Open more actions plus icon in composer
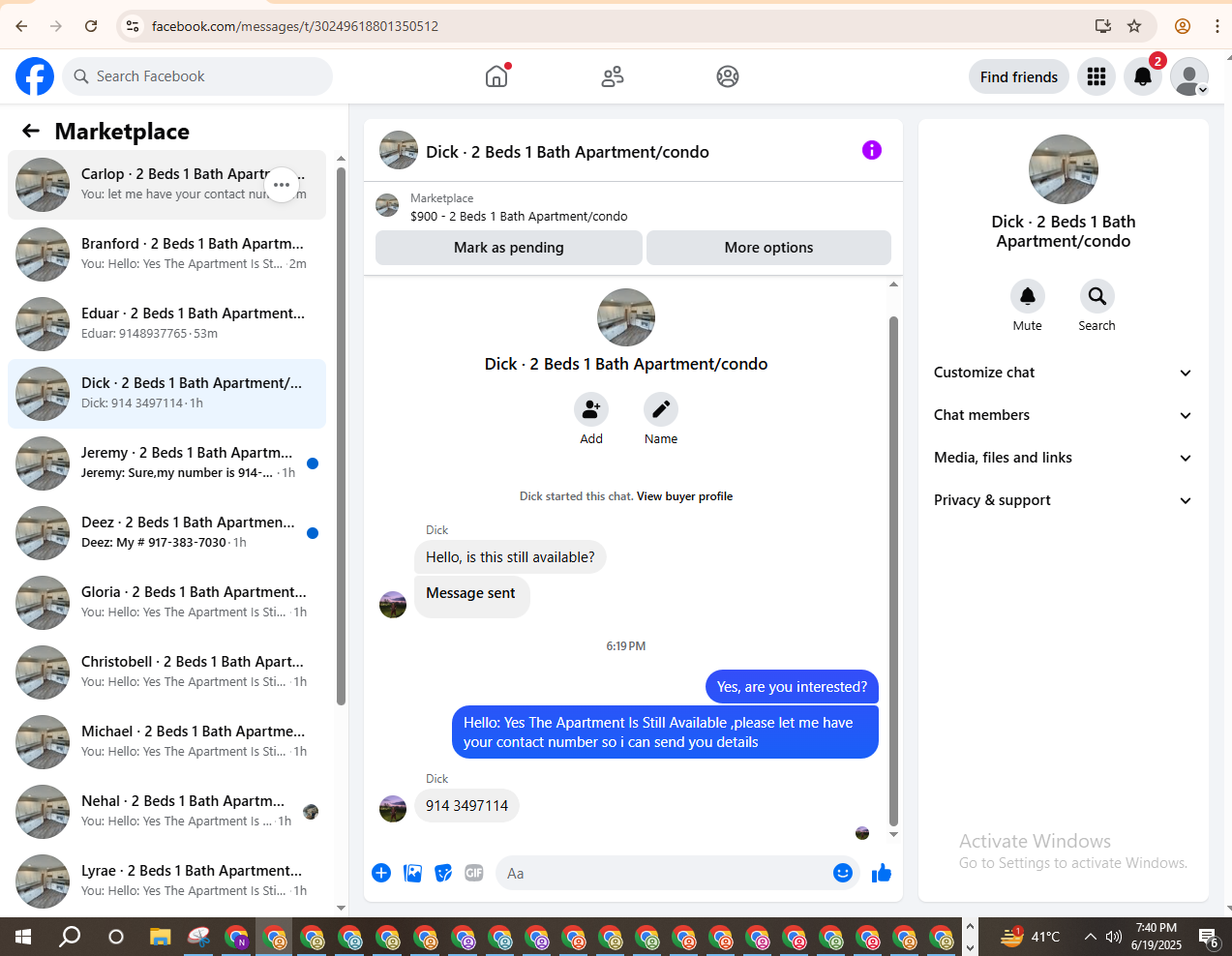This screenshot has width=1232, height=956. point(381,873)
